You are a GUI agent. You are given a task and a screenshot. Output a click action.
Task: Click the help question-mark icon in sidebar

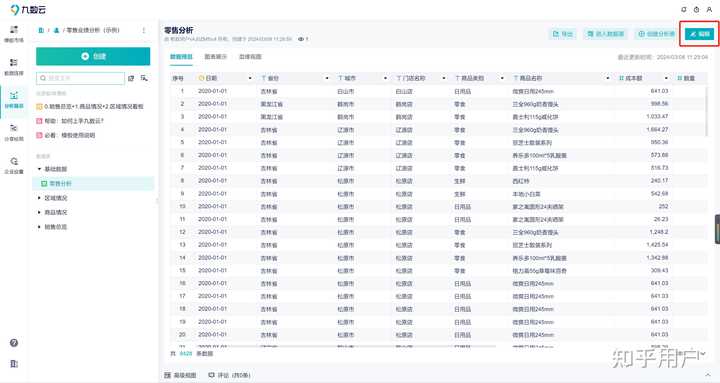click(x=14, y=343)
